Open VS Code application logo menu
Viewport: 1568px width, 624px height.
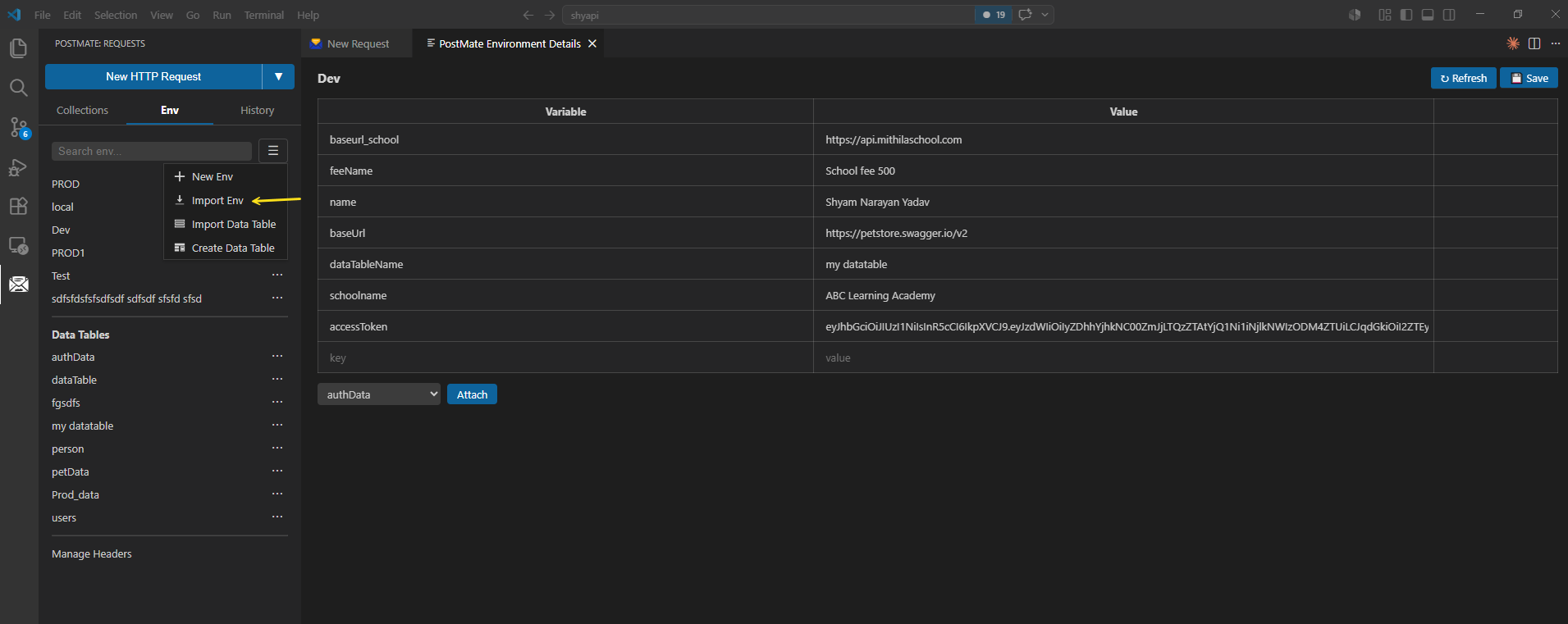pyautogui.click(x=14, y=15)
